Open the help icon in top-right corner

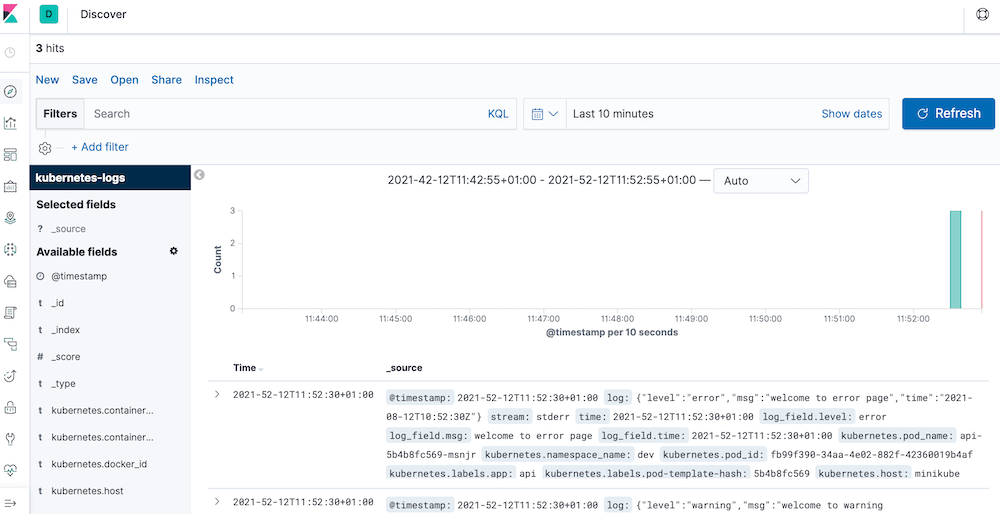[982, 15]
